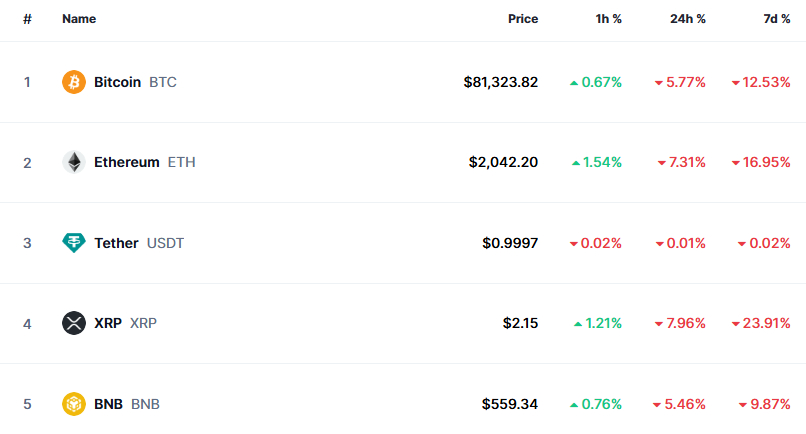
Task: Click Bitcoin's green 1h up-arrow indicator
Action: coord(574,83)
